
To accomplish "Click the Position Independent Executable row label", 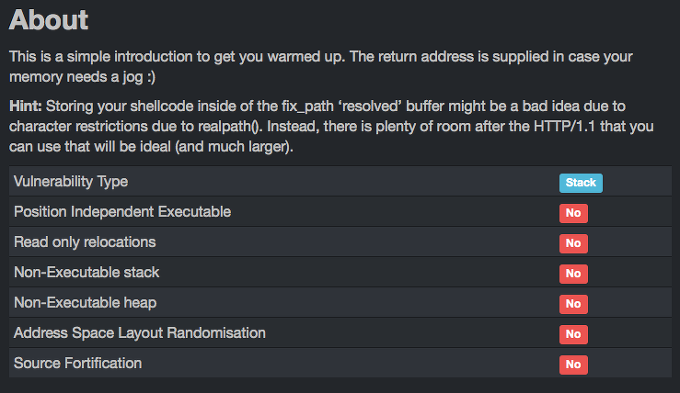I will [122, 212].
